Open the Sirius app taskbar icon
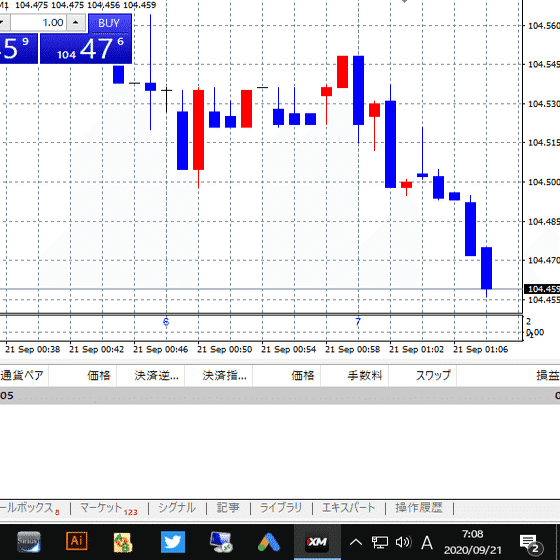 pos(29,542)
